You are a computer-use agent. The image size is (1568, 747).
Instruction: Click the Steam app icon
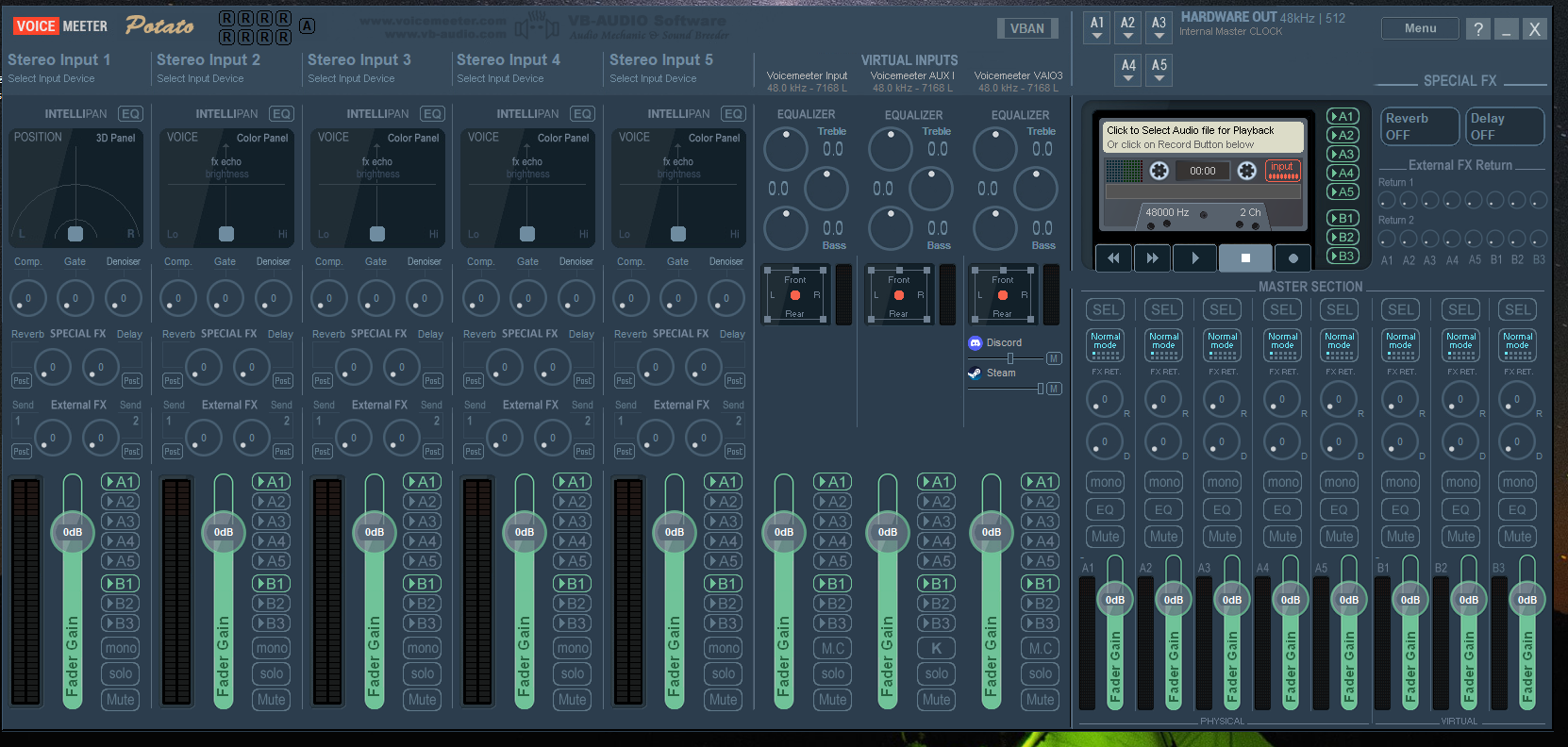976,373
